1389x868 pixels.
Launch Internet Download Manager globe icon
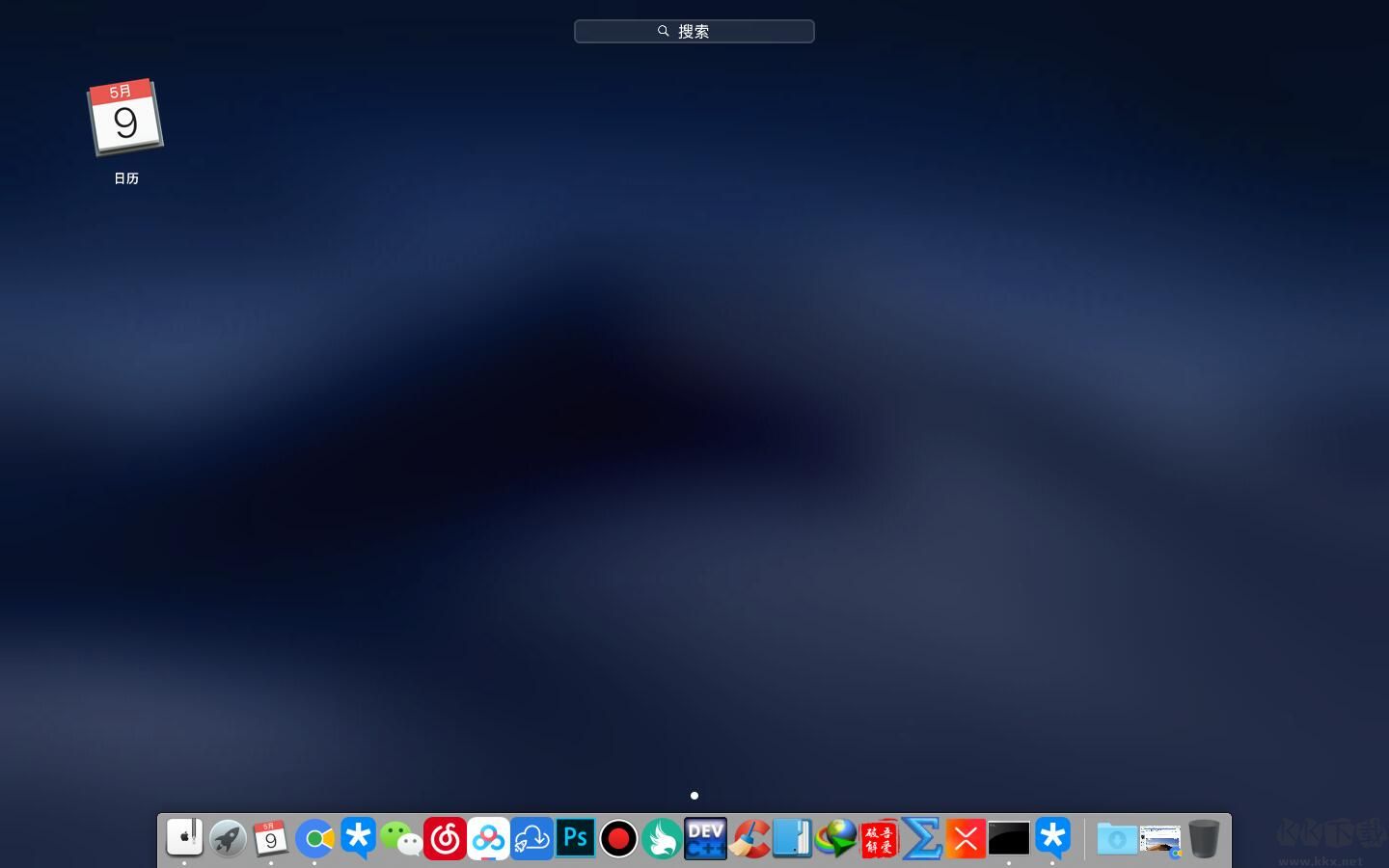835,839
